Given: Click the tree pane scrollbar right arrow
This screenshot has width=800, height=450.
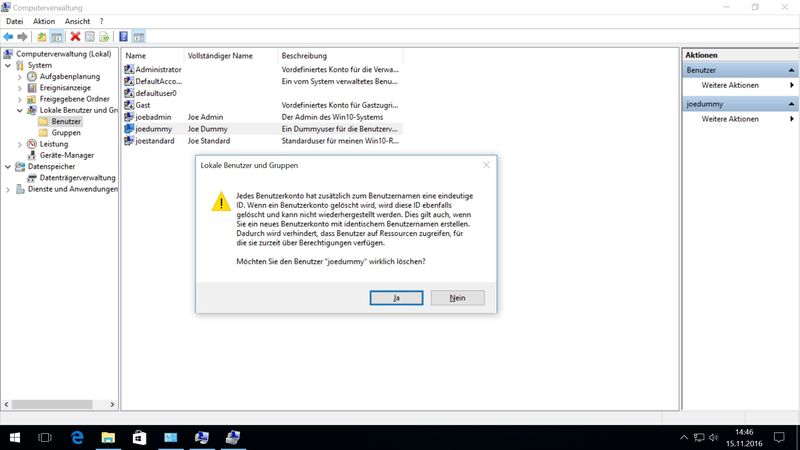Looking at the screenshot, I should pos(112,404).
